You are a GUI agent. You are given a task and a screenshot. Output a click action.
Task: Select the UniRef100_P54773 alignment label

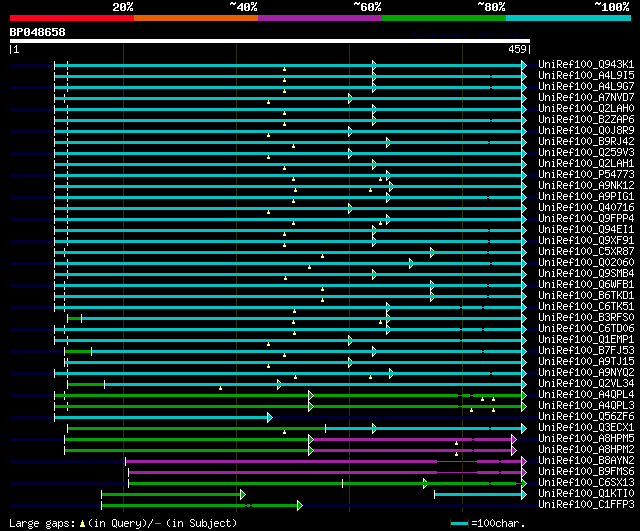586,175
